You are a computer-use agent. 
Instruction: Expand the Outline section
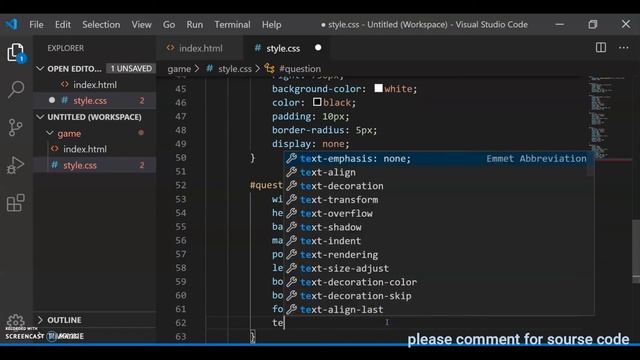[40, 320]
